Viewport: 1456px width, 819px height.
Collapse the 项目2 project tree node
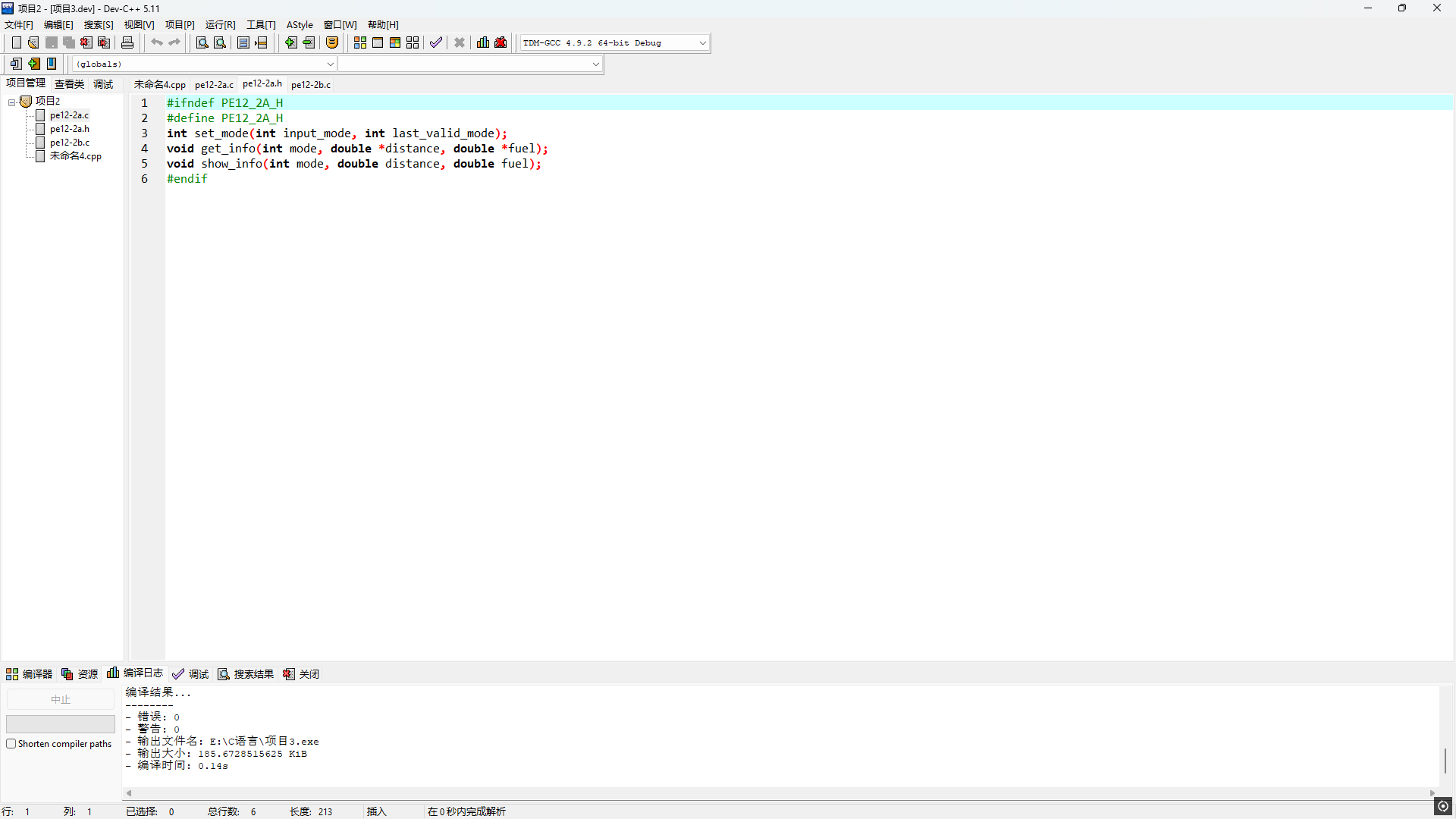pyautogui.click(x=11, y=102)
